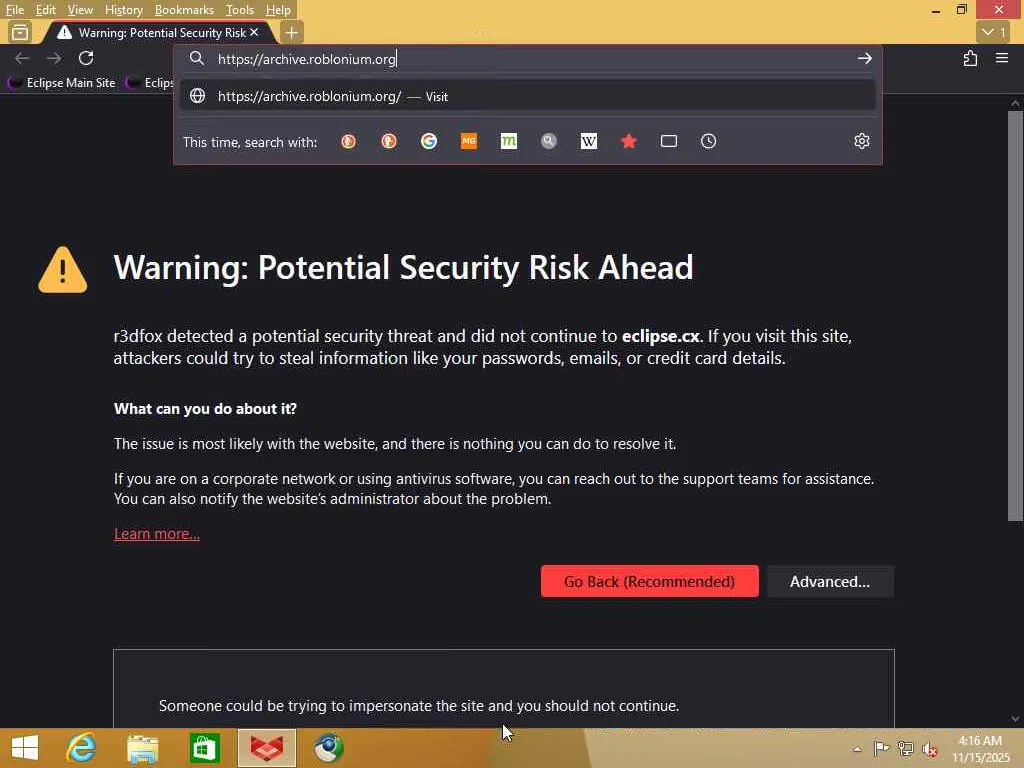Click the r3dfox browser taskbar icon
The image size is (1024, 768).
pos(266,748)
